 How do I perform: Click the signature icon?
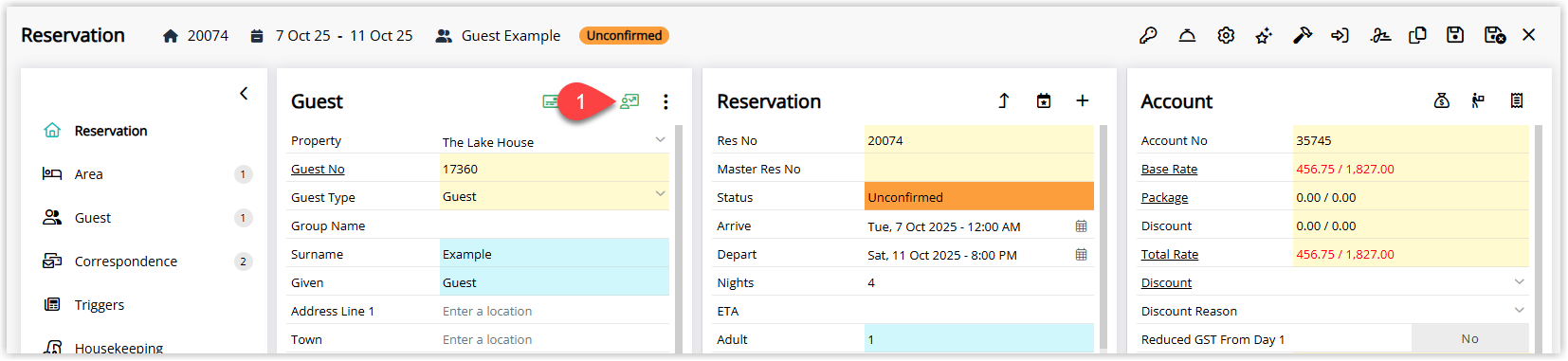click(x=1380, y=35)
